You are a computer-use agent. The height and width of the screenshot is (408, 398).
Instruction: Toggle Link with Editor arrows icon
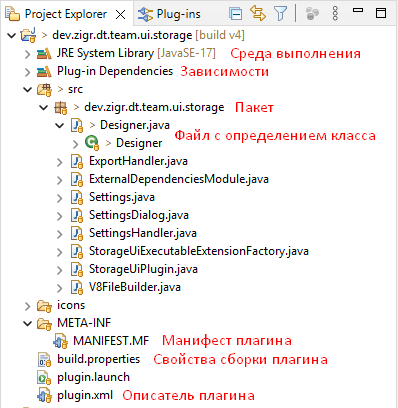pyautogui.click(x=258, y=14)
